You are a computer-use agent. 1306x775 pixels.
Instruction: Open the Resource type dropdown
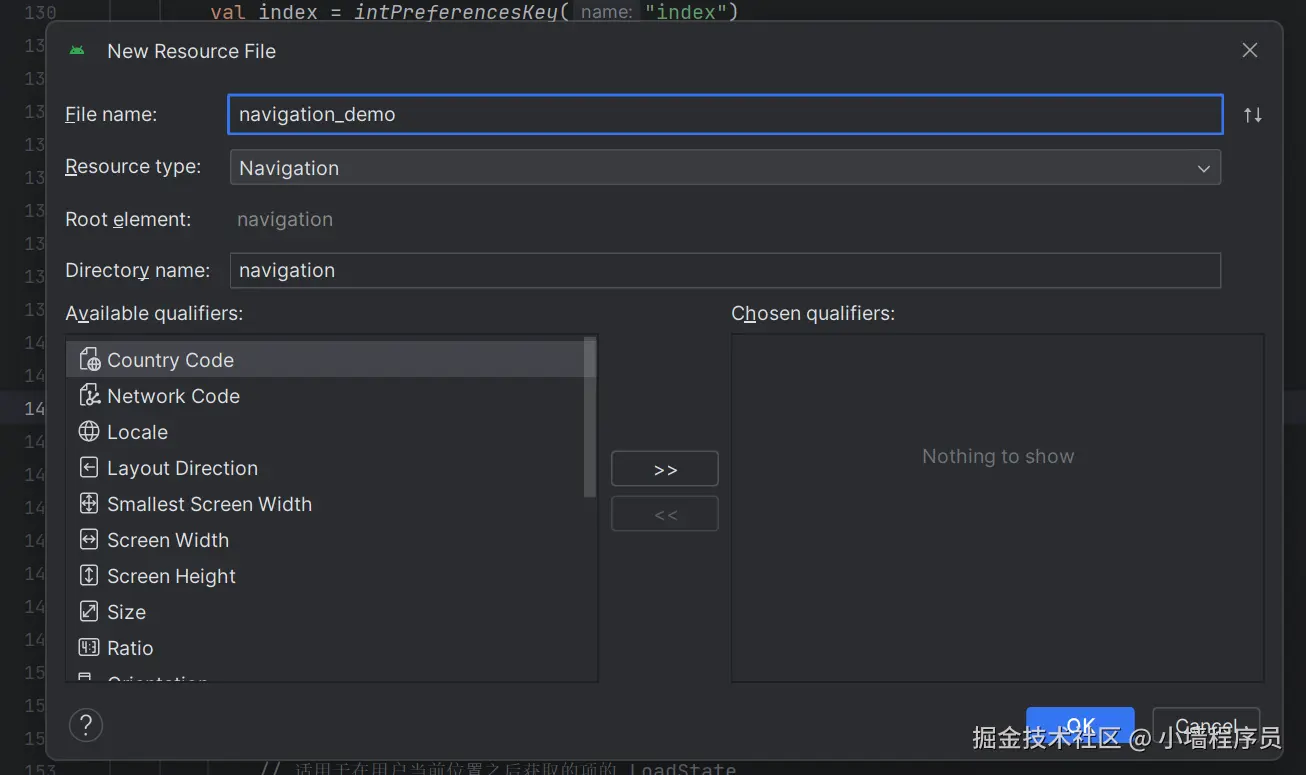click(x=725, y=168)
